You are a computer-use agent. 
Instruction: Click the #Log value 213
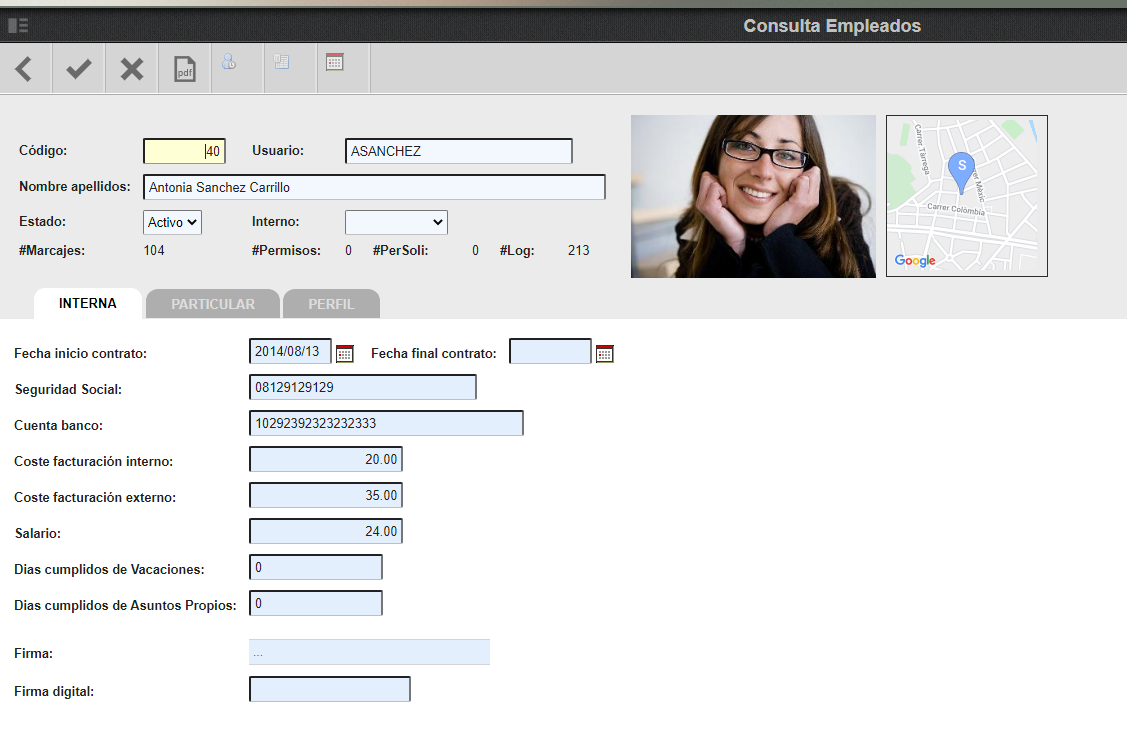[579, 251]
